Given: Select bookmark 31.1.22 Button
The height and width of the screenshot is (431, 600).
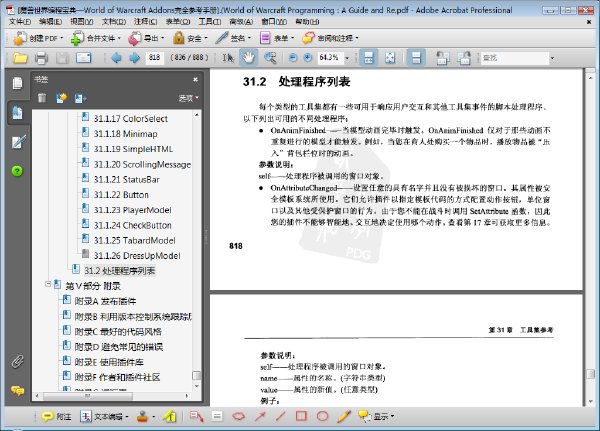Looking at the screenshot, I should [x=121, y=195].
